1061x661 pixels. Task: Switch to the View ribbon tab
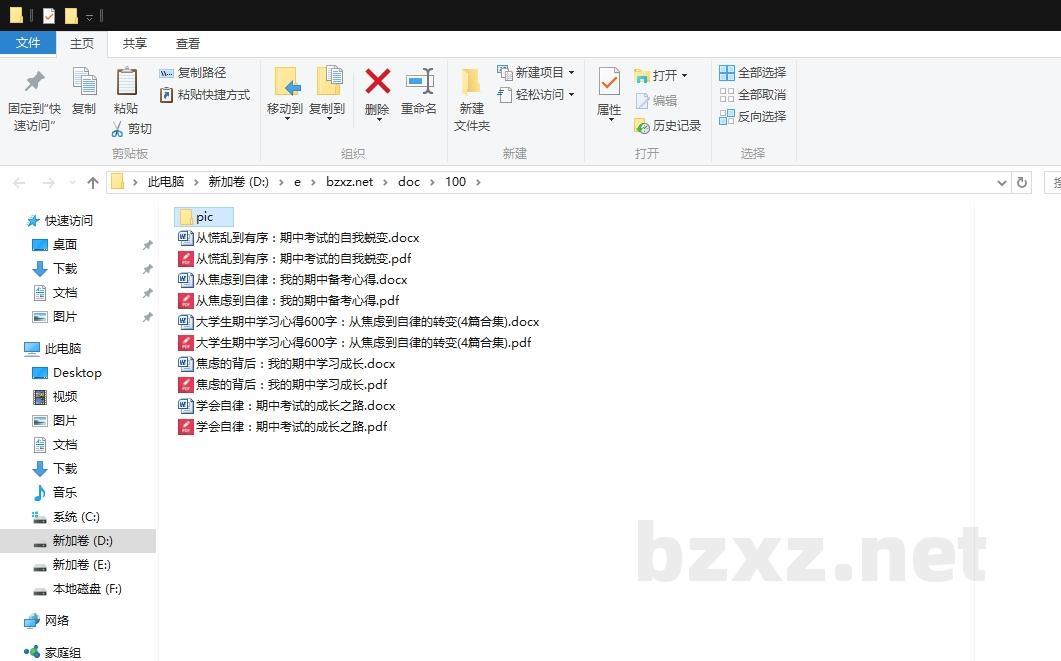(188, 43)
